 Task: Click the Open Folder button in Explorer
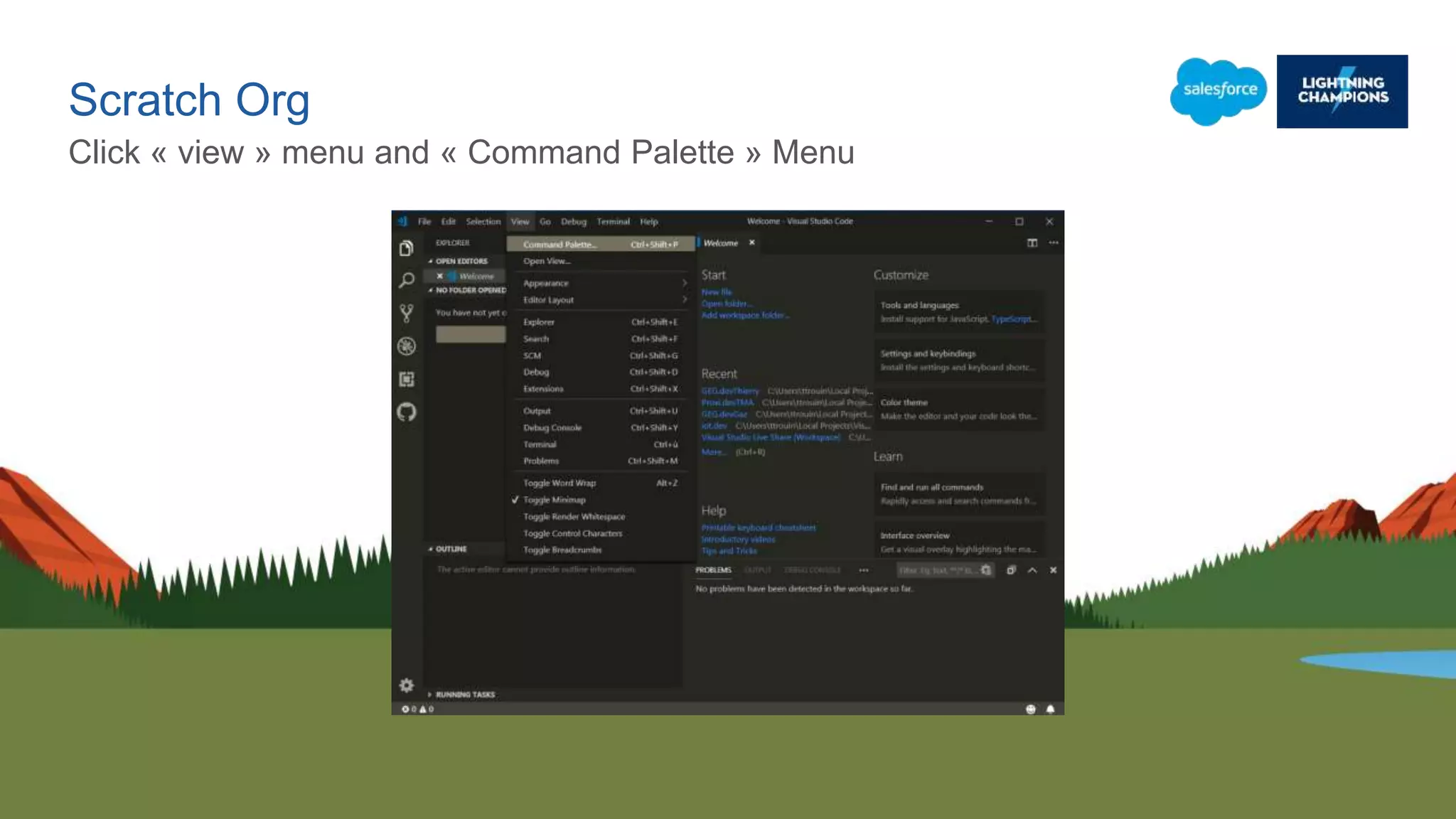[471, 334]
